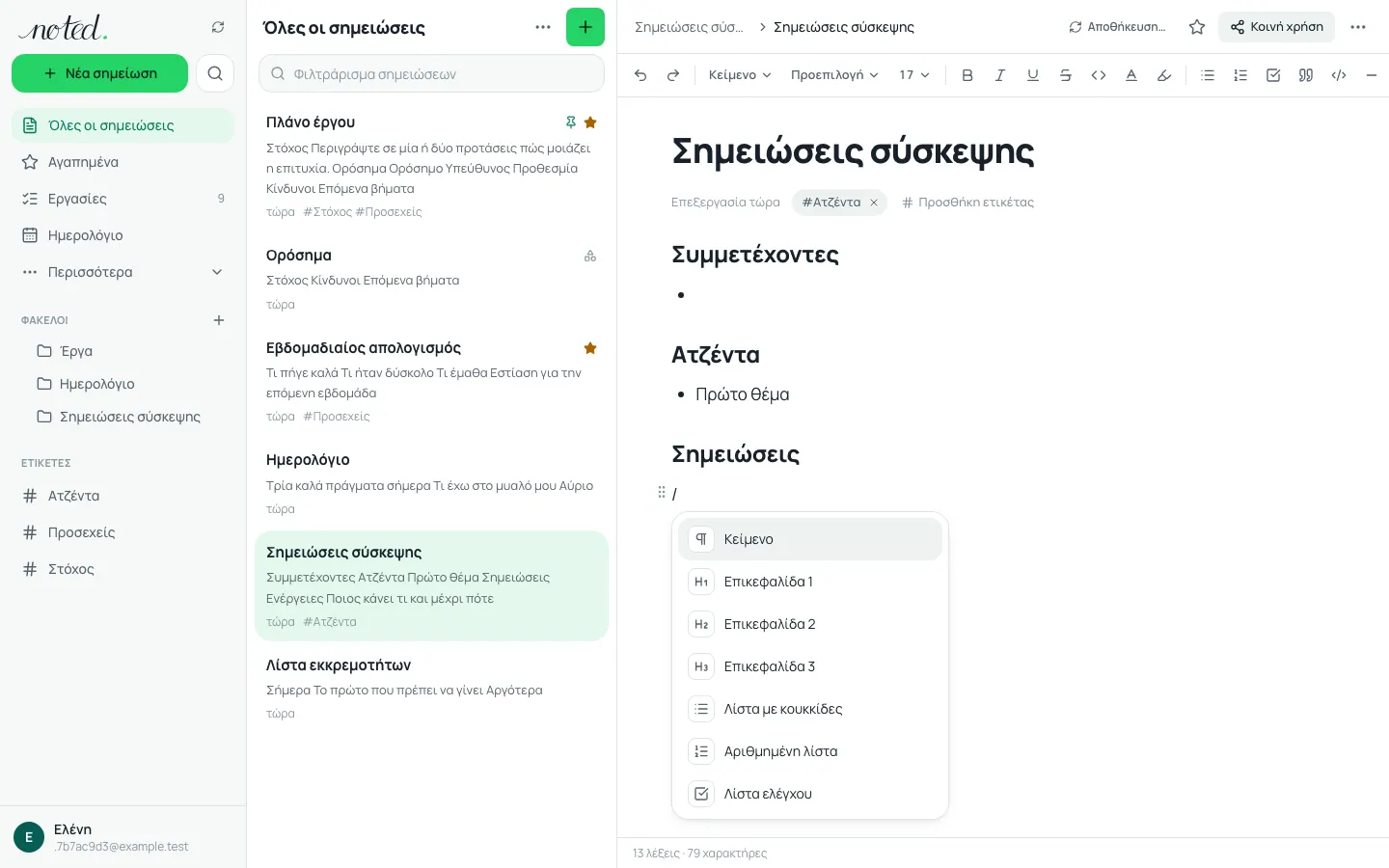Open the Λίστα εκκρεμοτήτων note
This screenshot has width=1389, height=868.
[431, 689]
